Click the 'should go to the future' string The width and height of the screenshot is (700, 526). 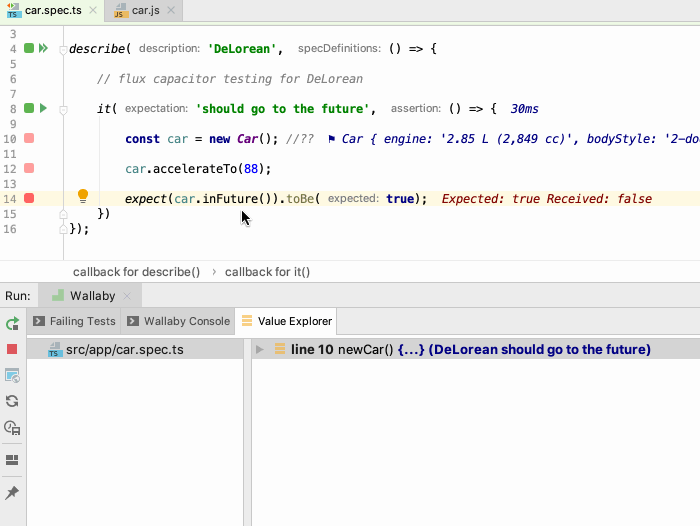point(282,109)
